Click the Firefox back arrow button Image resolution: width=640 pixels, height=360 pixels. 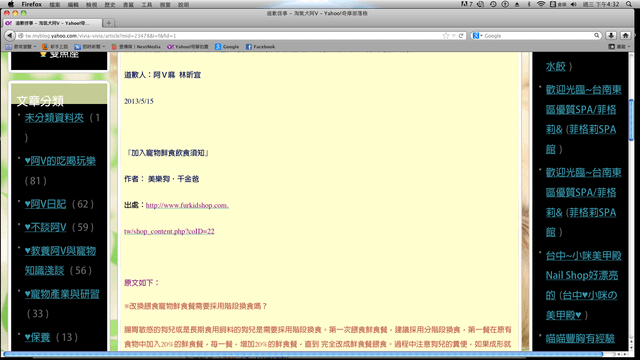pyautogui.click(x=9, y=36)
